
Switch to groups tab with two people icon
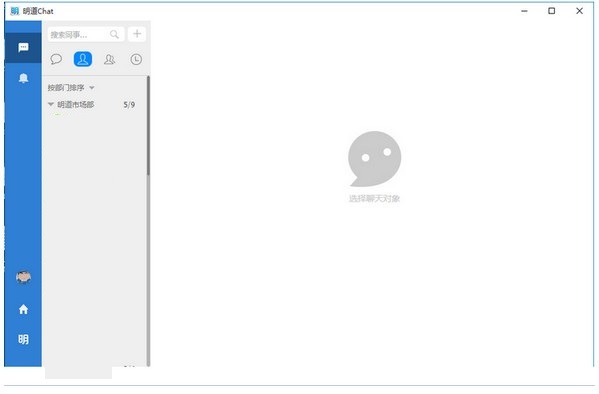point(110,59)
